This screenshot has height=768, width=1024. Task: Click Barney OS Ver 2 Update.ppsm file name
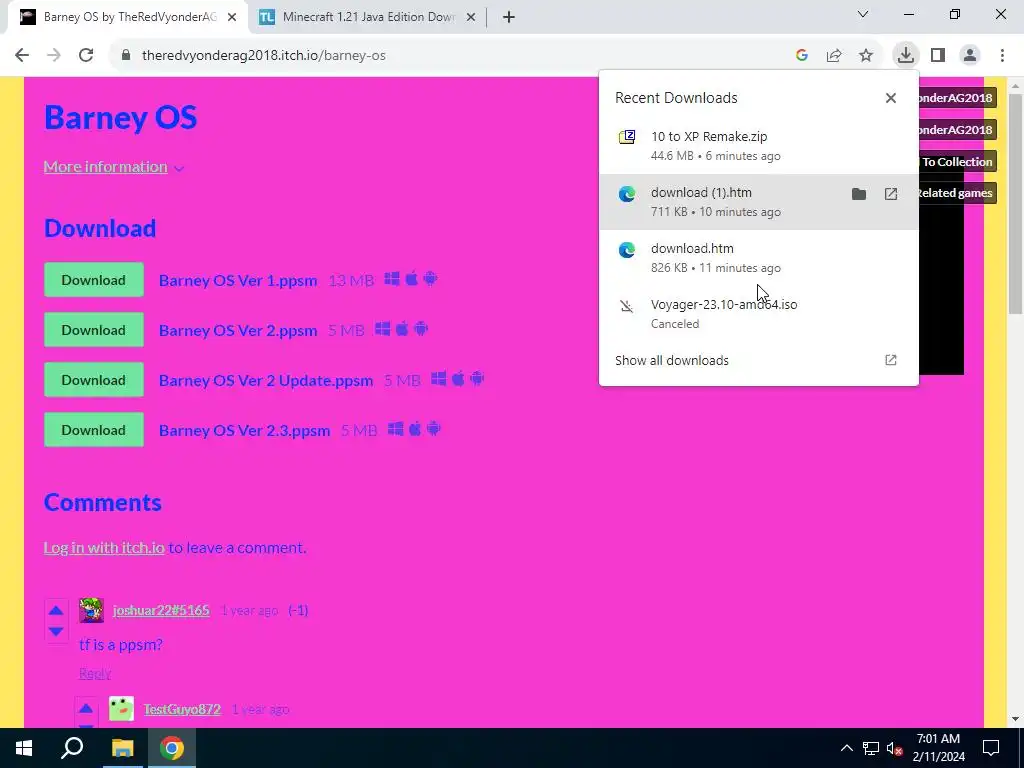pos(266,381)
